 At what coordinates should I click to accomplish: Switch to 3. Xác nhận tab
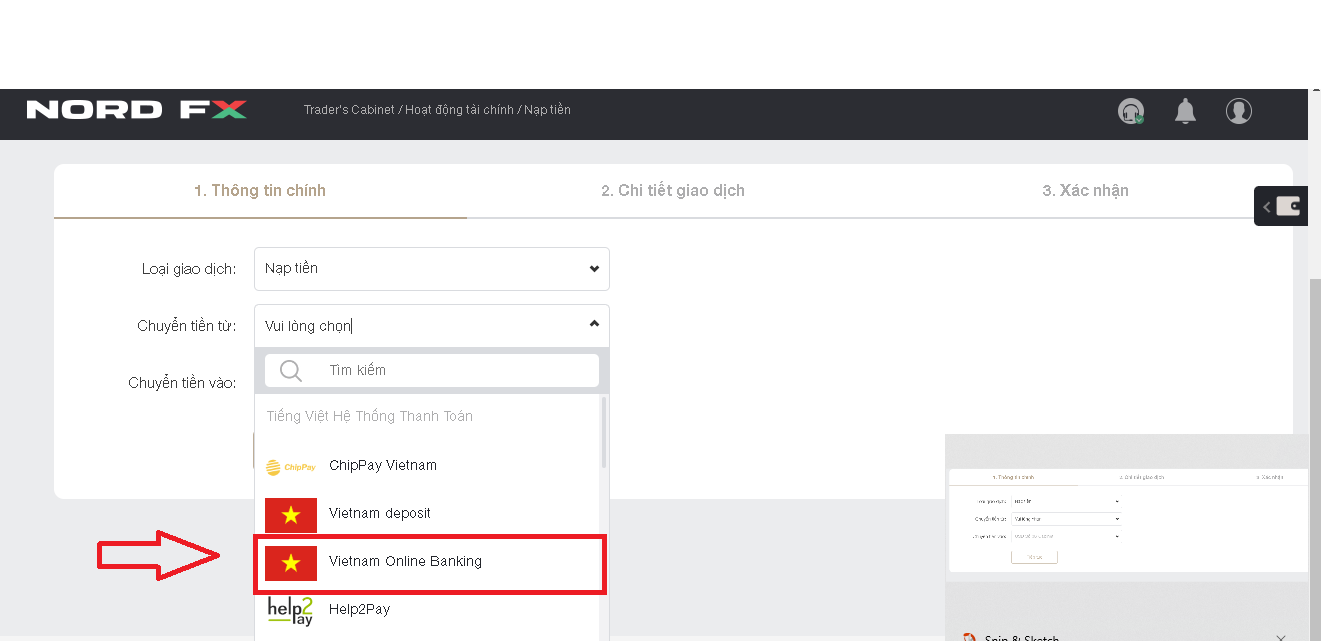pos(1086,190)
